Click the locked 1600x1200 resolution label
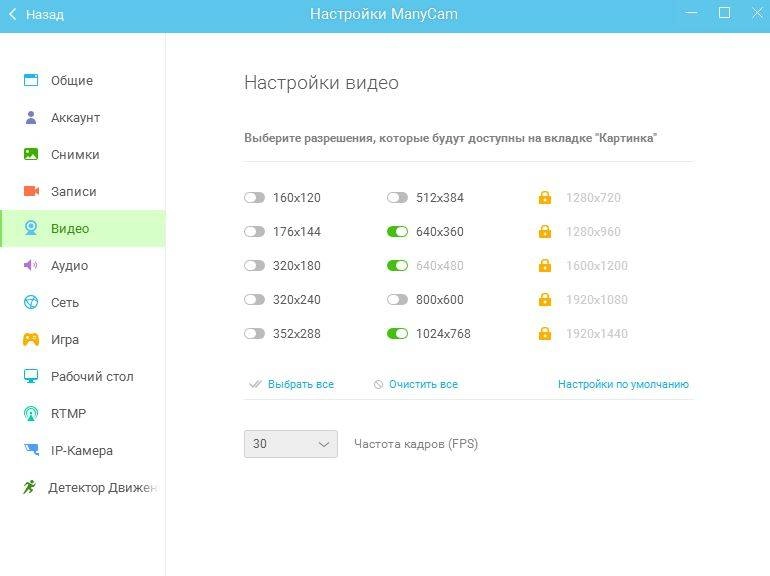Viewport: 770px width, 576px height. click(597, 266)
